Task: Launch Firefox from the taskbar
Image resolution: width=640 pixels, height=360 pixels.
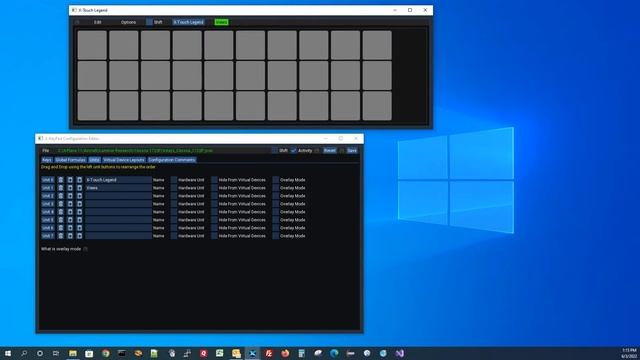Action: tap(285, 353)
